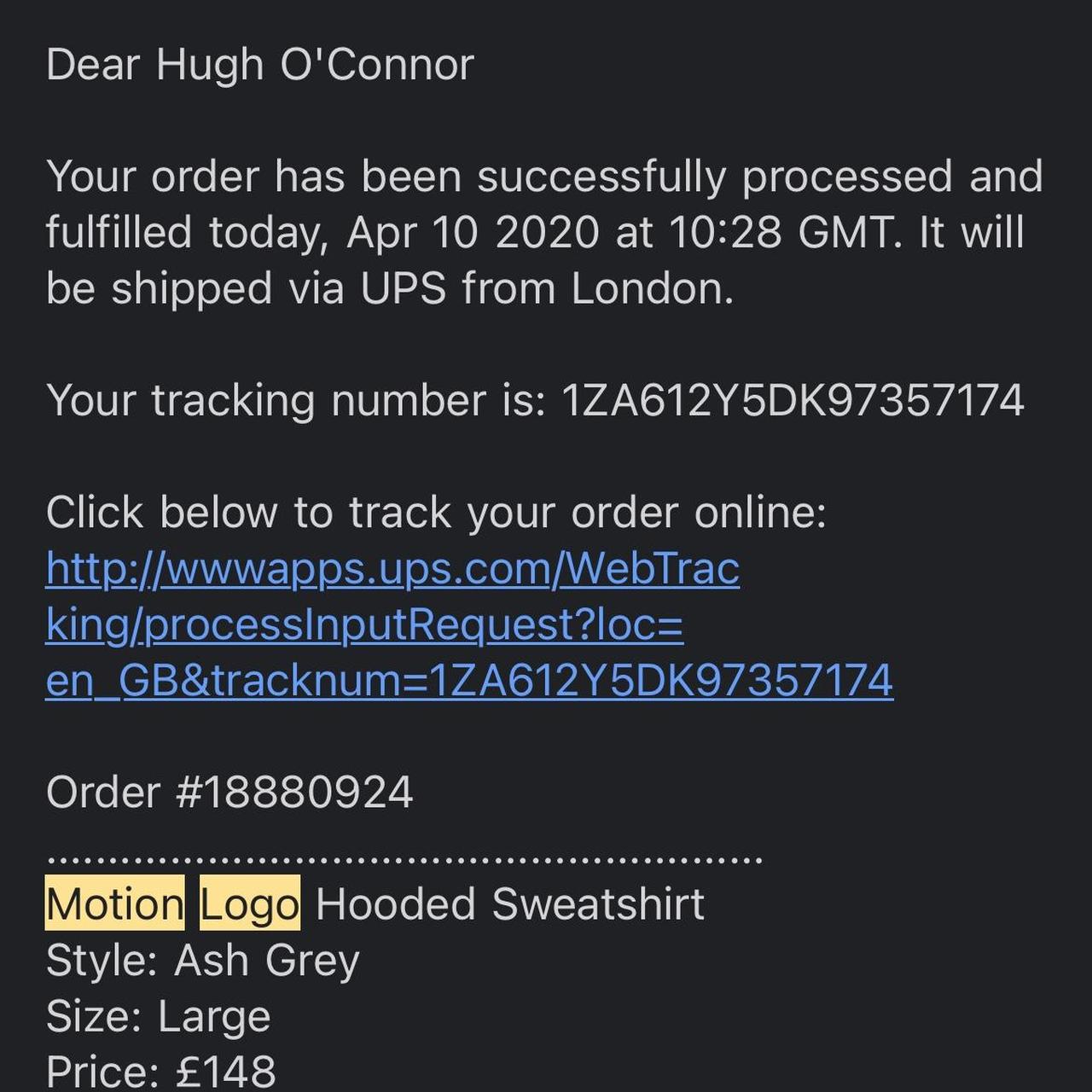
Task: Click the 'Your tracking number is:' label
Action: point(296,400)
